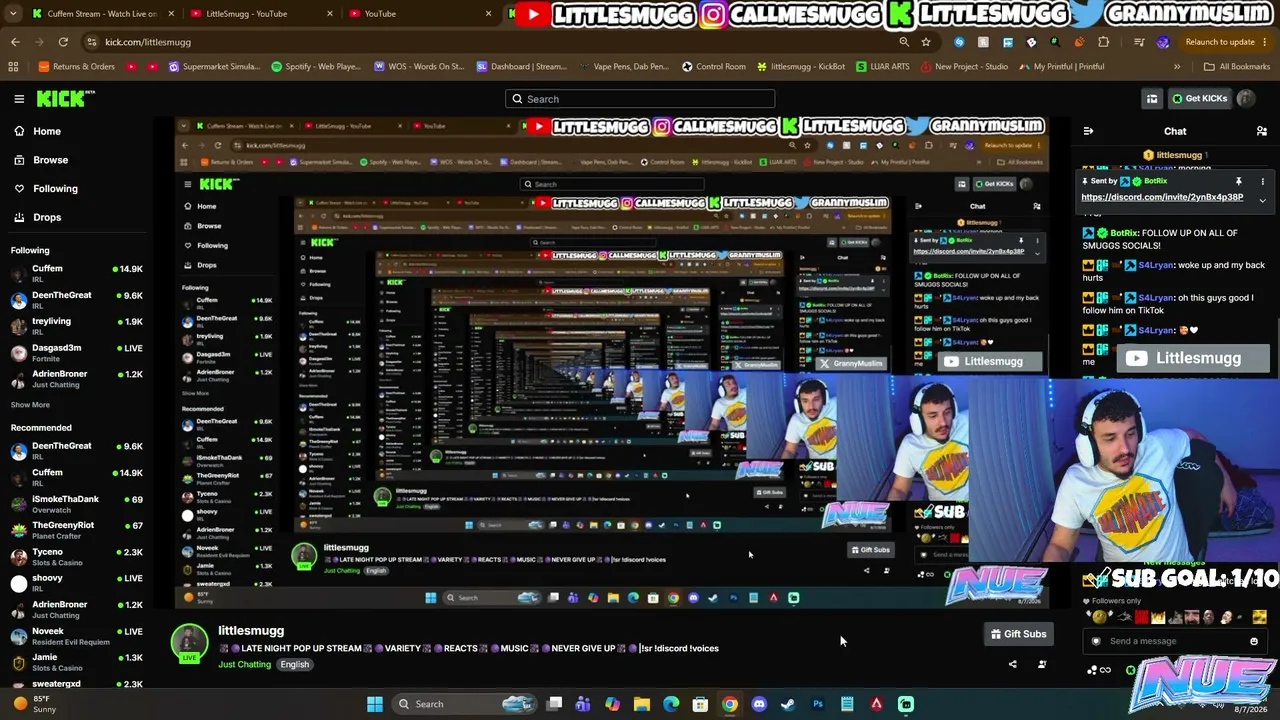Open the Control Room bookmark
1280x720 pixels.
[x=713, y=67]
